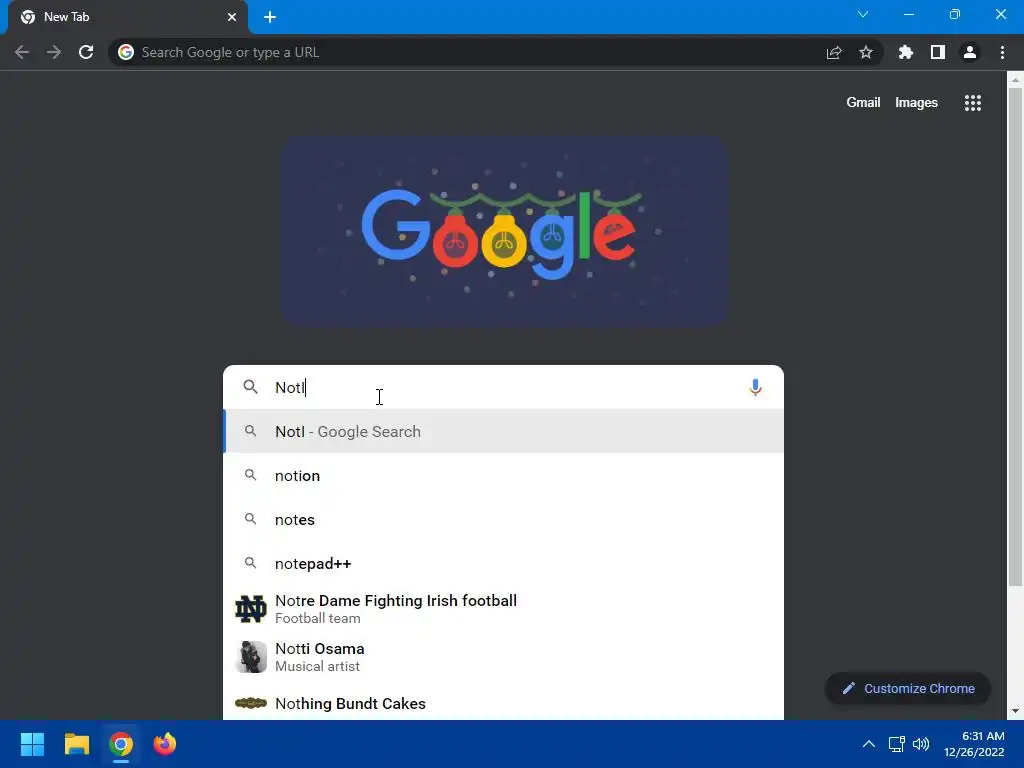The height and width of the screenshot is (768, 1024).
Task: Open the taskbar clock and date
Action: click(x=974, y=744)
